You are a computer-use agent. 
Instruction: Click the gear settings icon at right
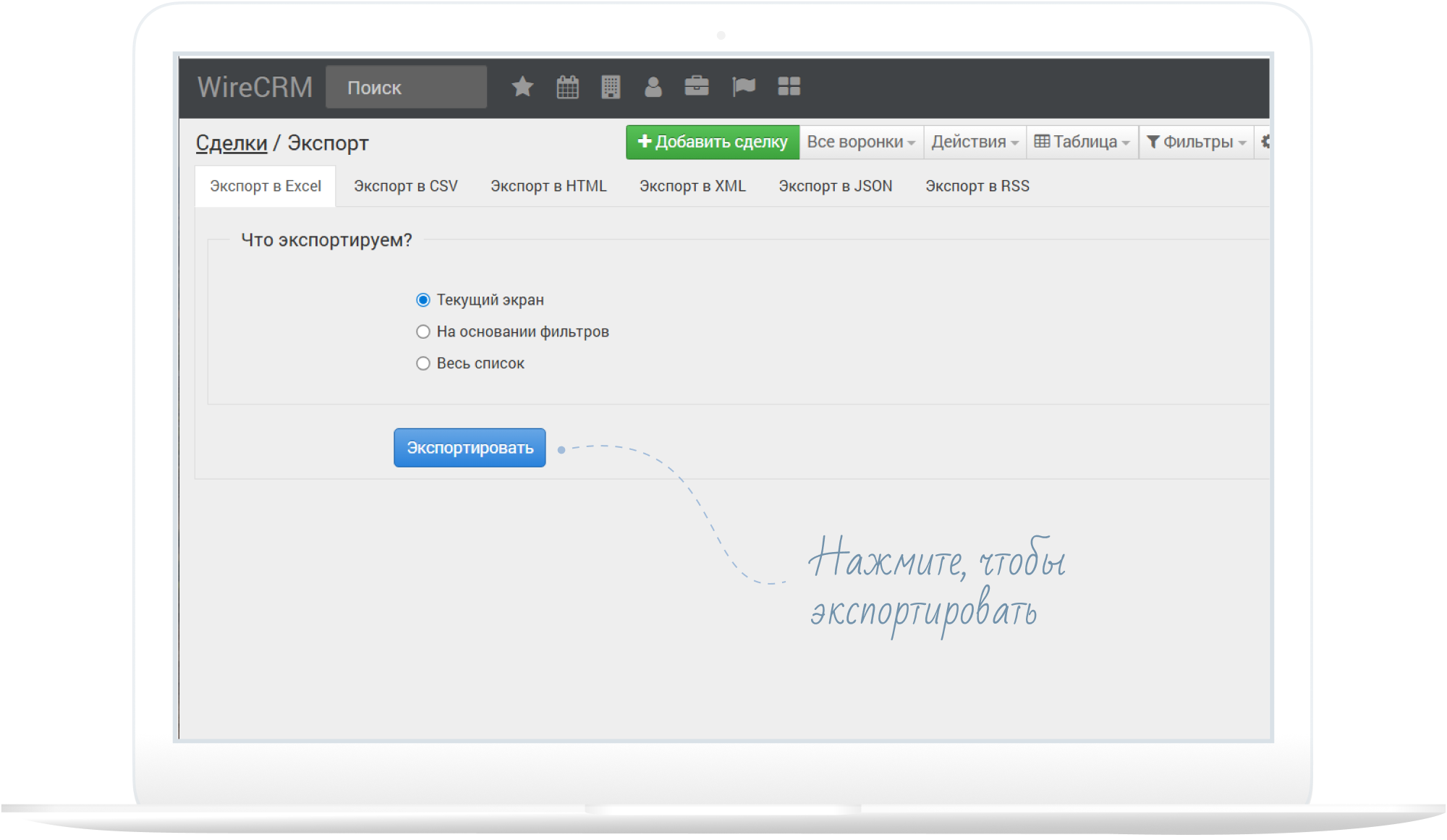coord(1265,142)
